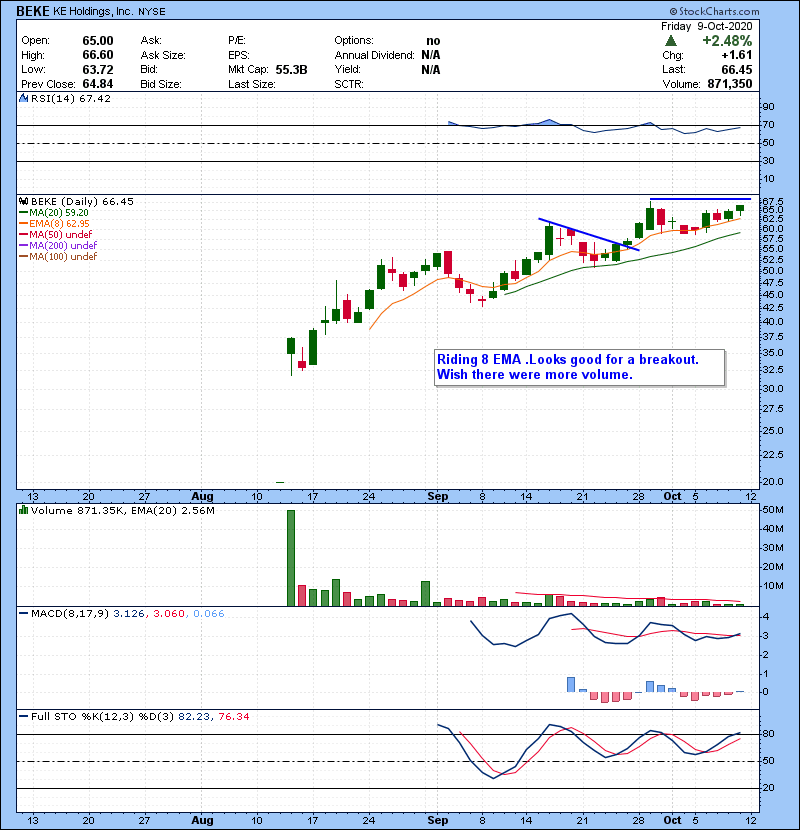Click the RSI(14) indicator icon
Viewport: 800px width, 830px height.
(x=23, y=98)
